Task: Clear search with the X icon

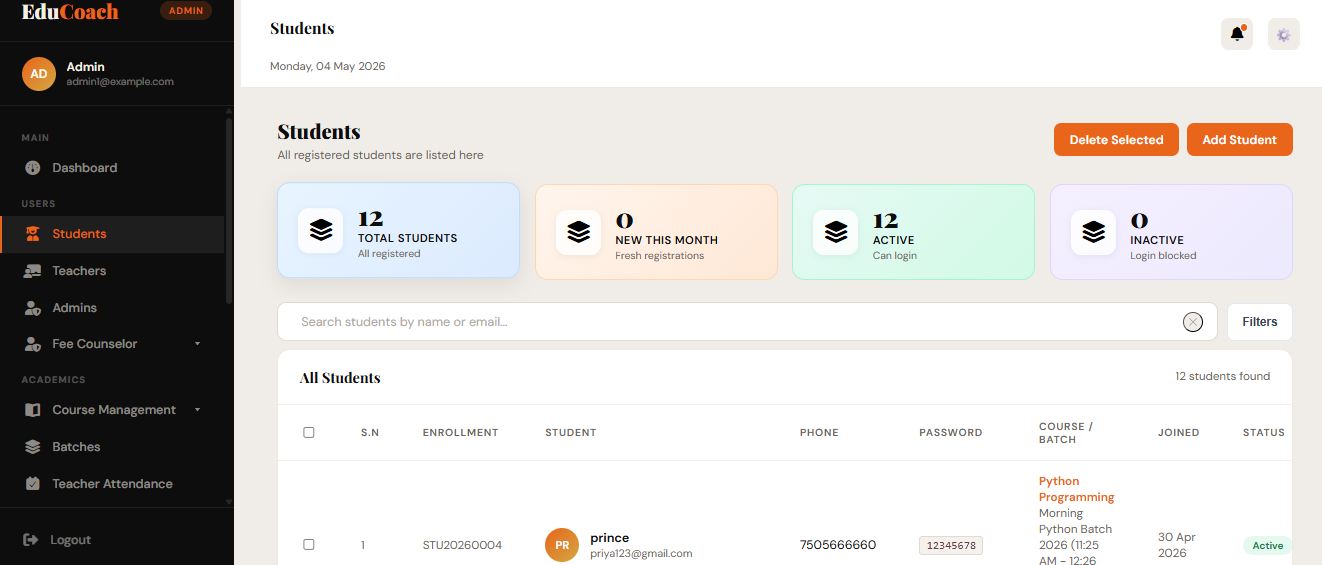Action: click(x=1193, y=322)
